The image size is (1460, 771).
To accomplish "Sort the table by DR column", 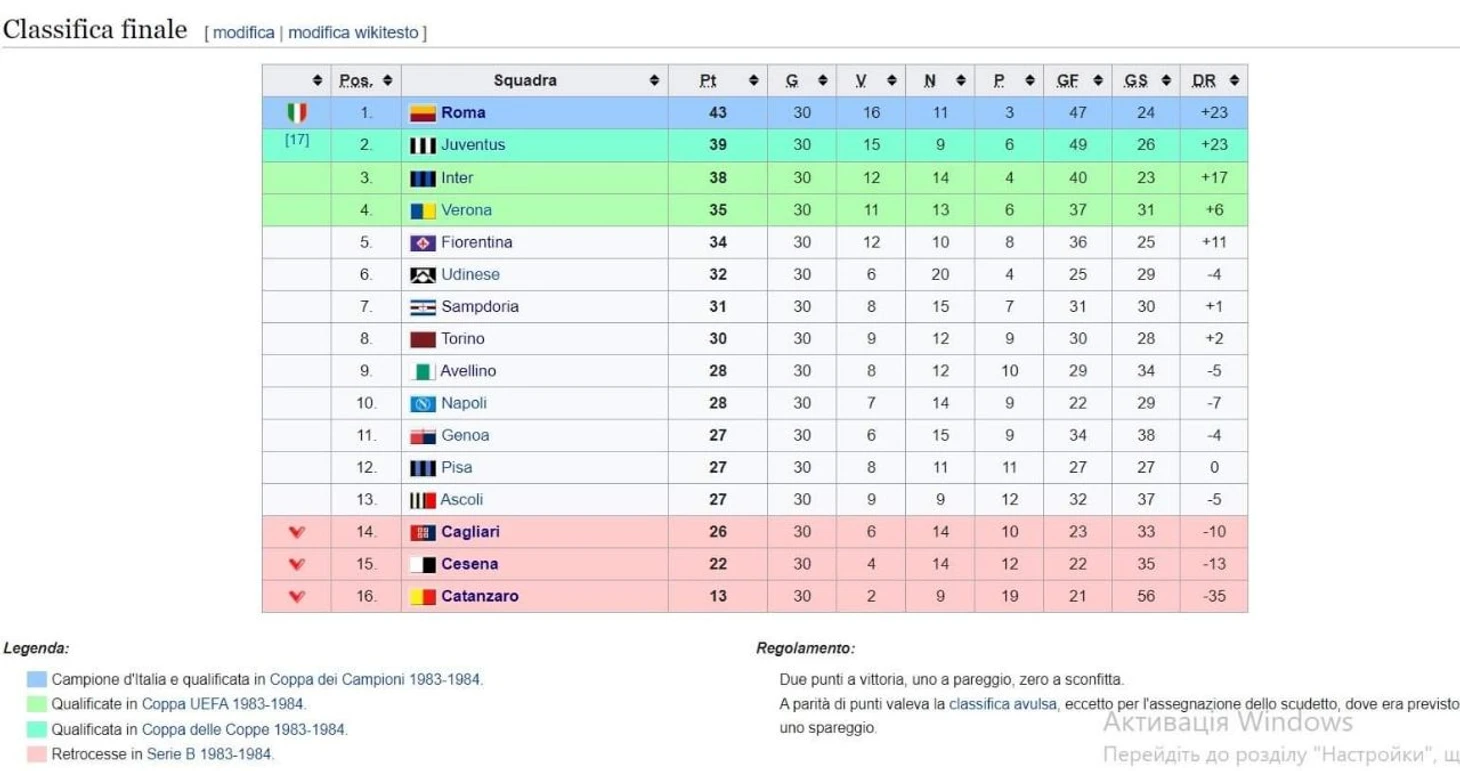I will (1234, 81).
